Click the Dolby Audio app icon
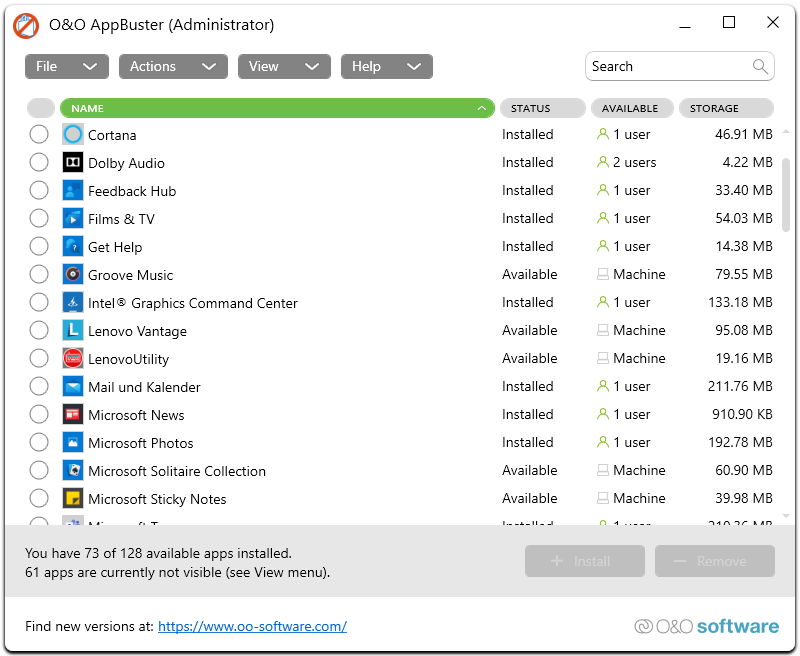 click(72, 162)
